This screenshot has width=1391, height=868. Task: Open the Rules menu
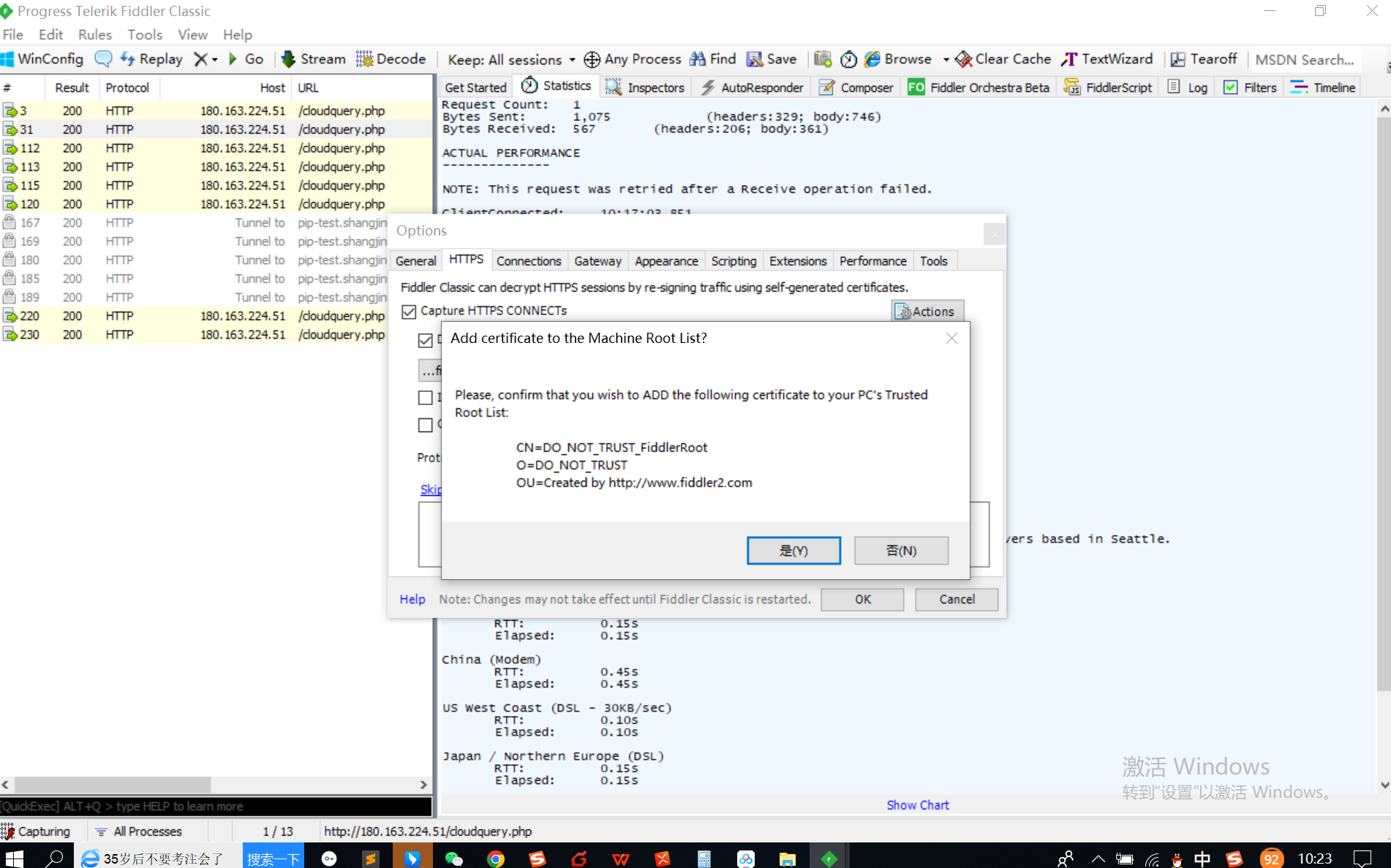95,34
